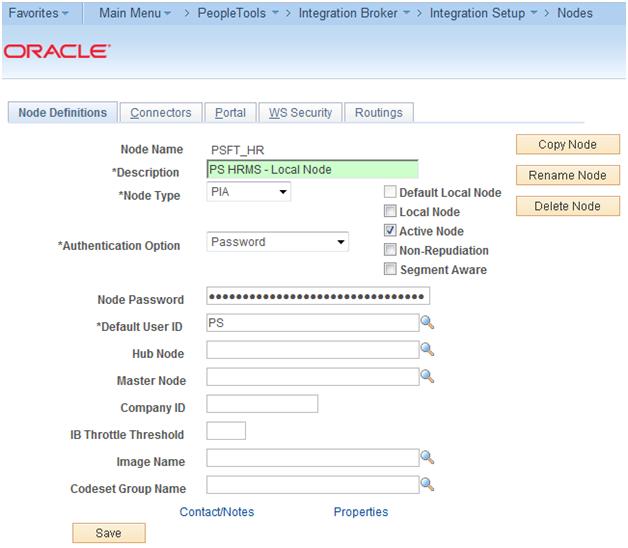Click the Codeset Group Name lookup magnifier
Viewport: 628px width, 548px height.
[x=427, y=484]
